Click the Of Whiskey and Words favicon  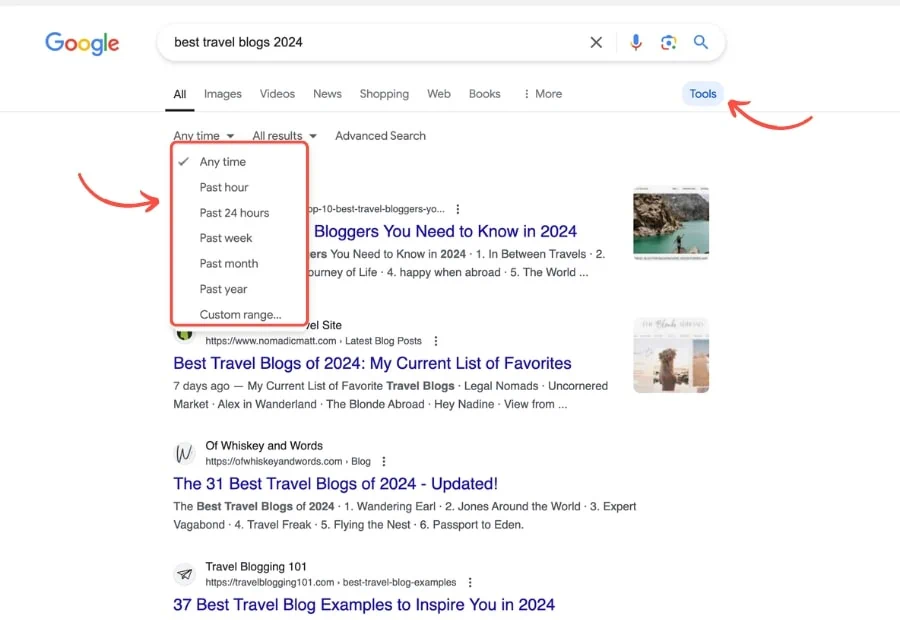[x=184, y=454]
